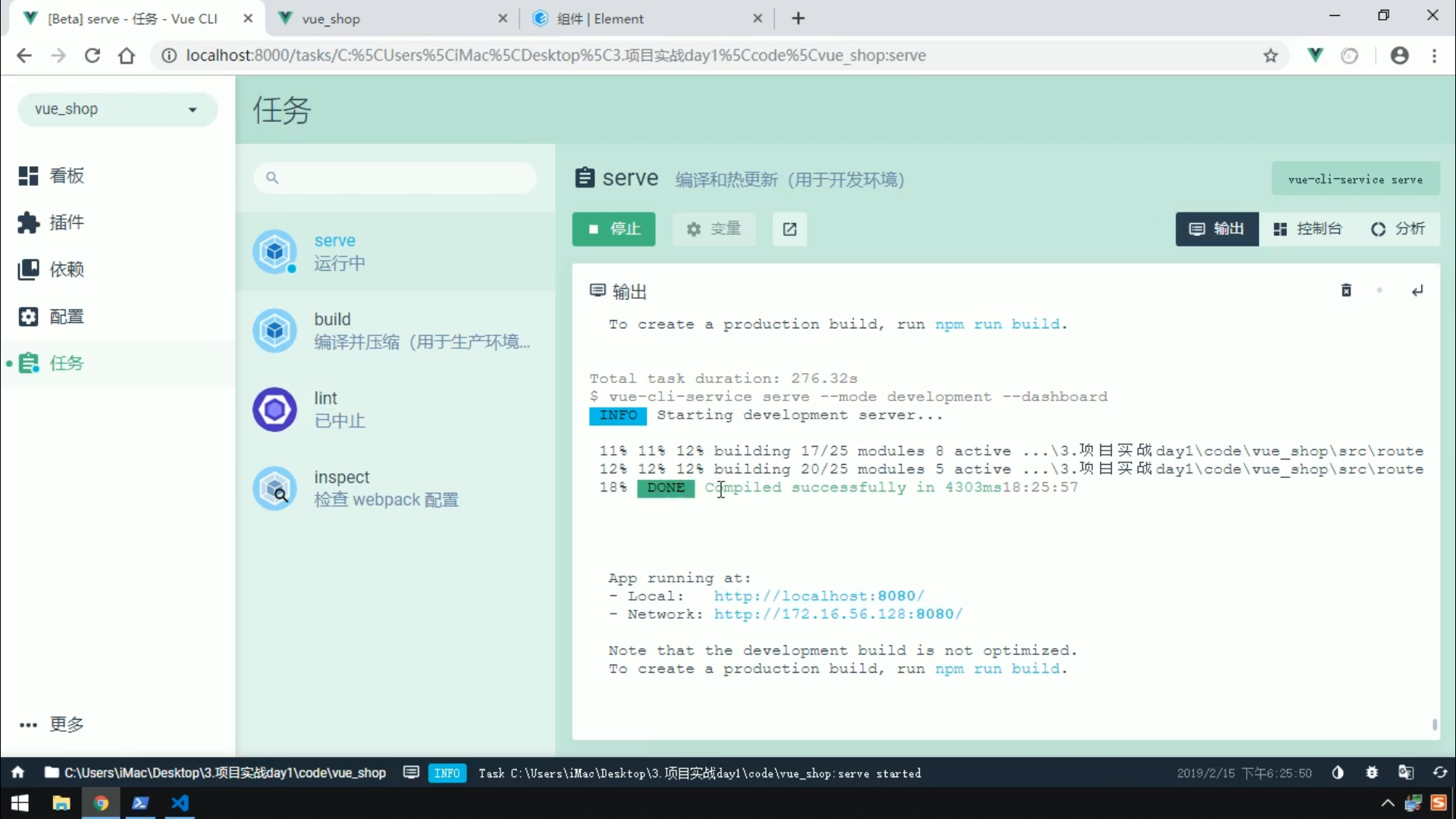Click the vue-cli-service serve command label
The image size is (1456, 819).
1355,180
